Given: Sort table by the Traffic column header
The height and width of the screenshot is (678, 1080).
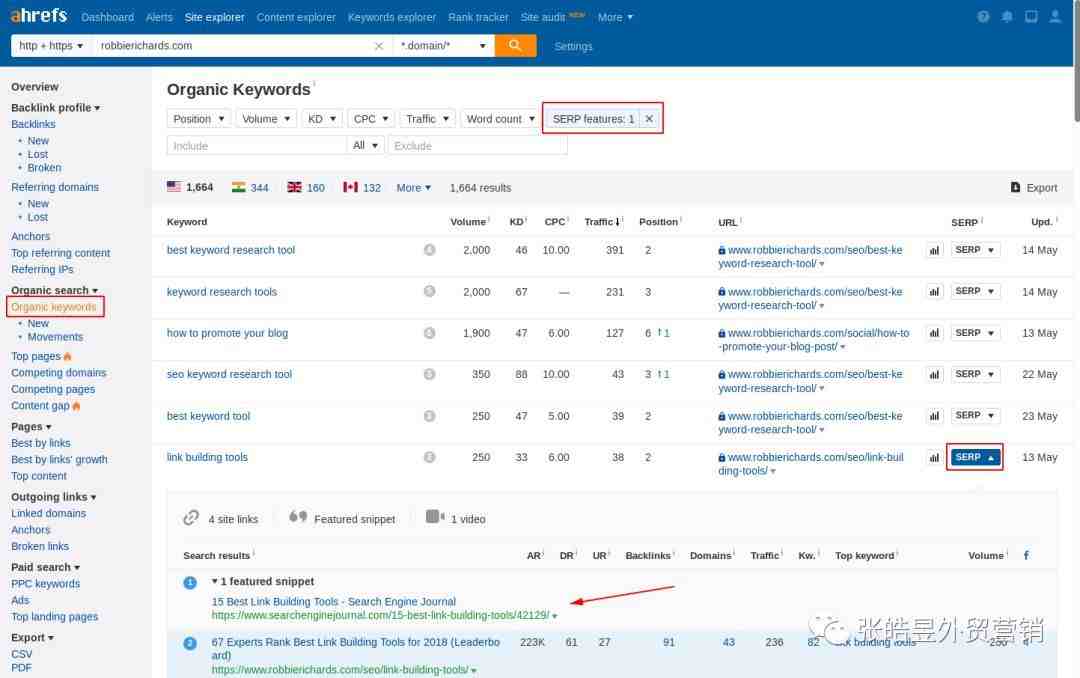Looking at the screenshot, I should click(x=601, y=222).
